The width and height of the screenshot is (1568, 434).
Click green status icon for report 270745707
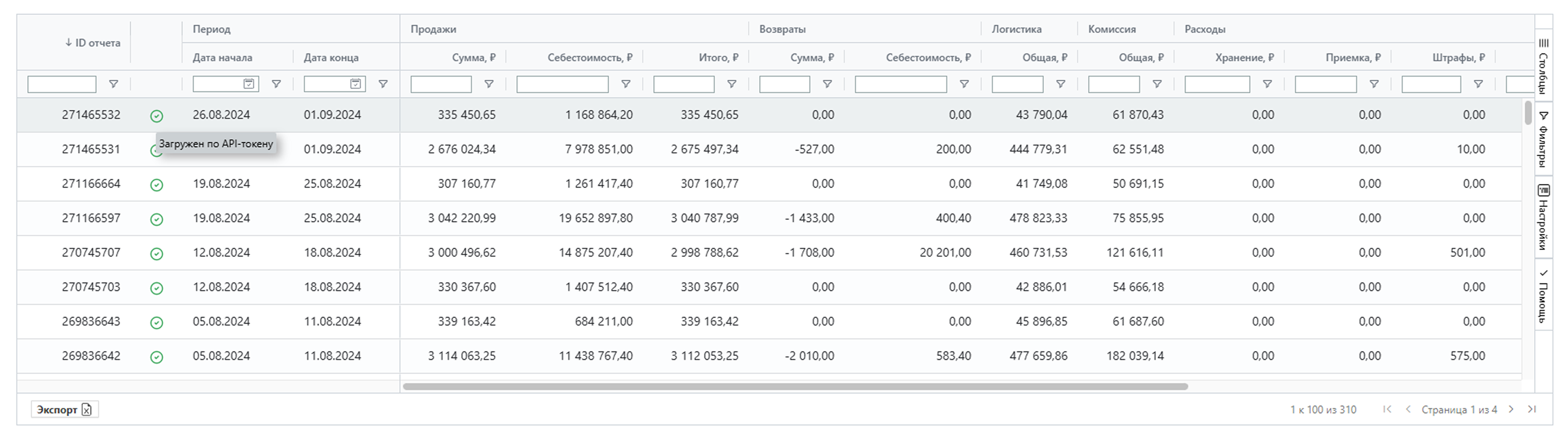[x=156, y=253]
